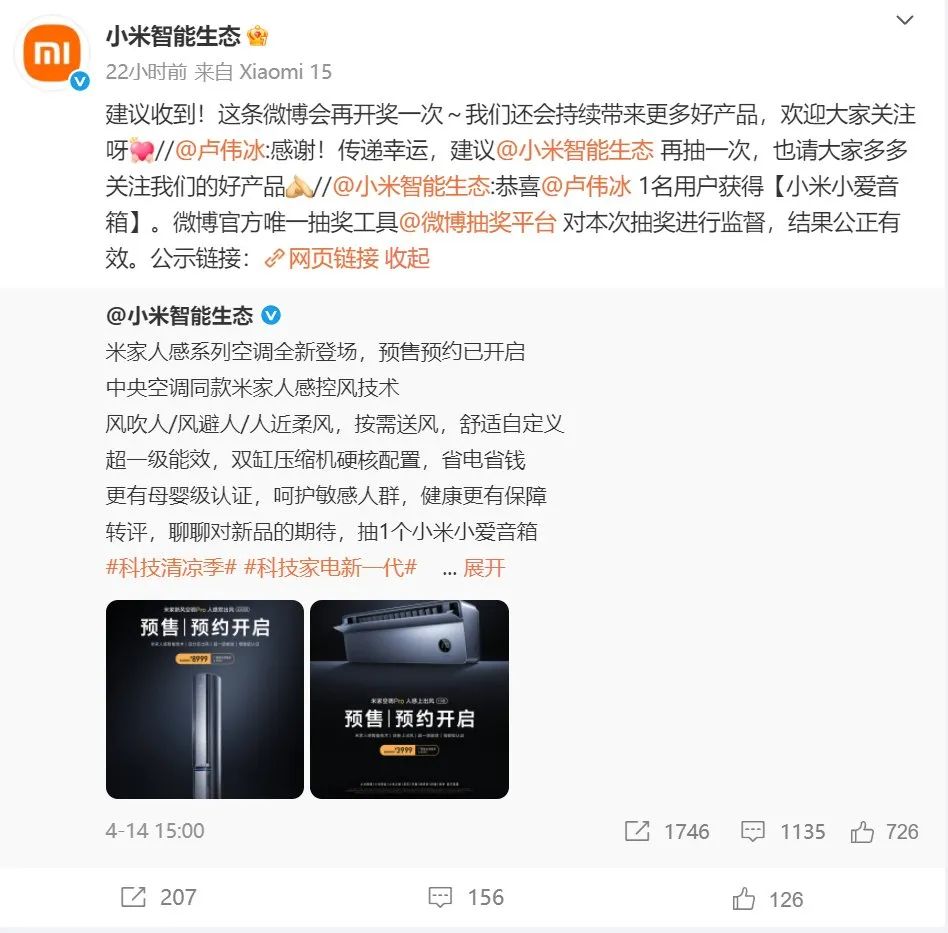This screenshot has height=933, width=948.
Task: Collapse the post text with 收起
Action: pos(407,259)
